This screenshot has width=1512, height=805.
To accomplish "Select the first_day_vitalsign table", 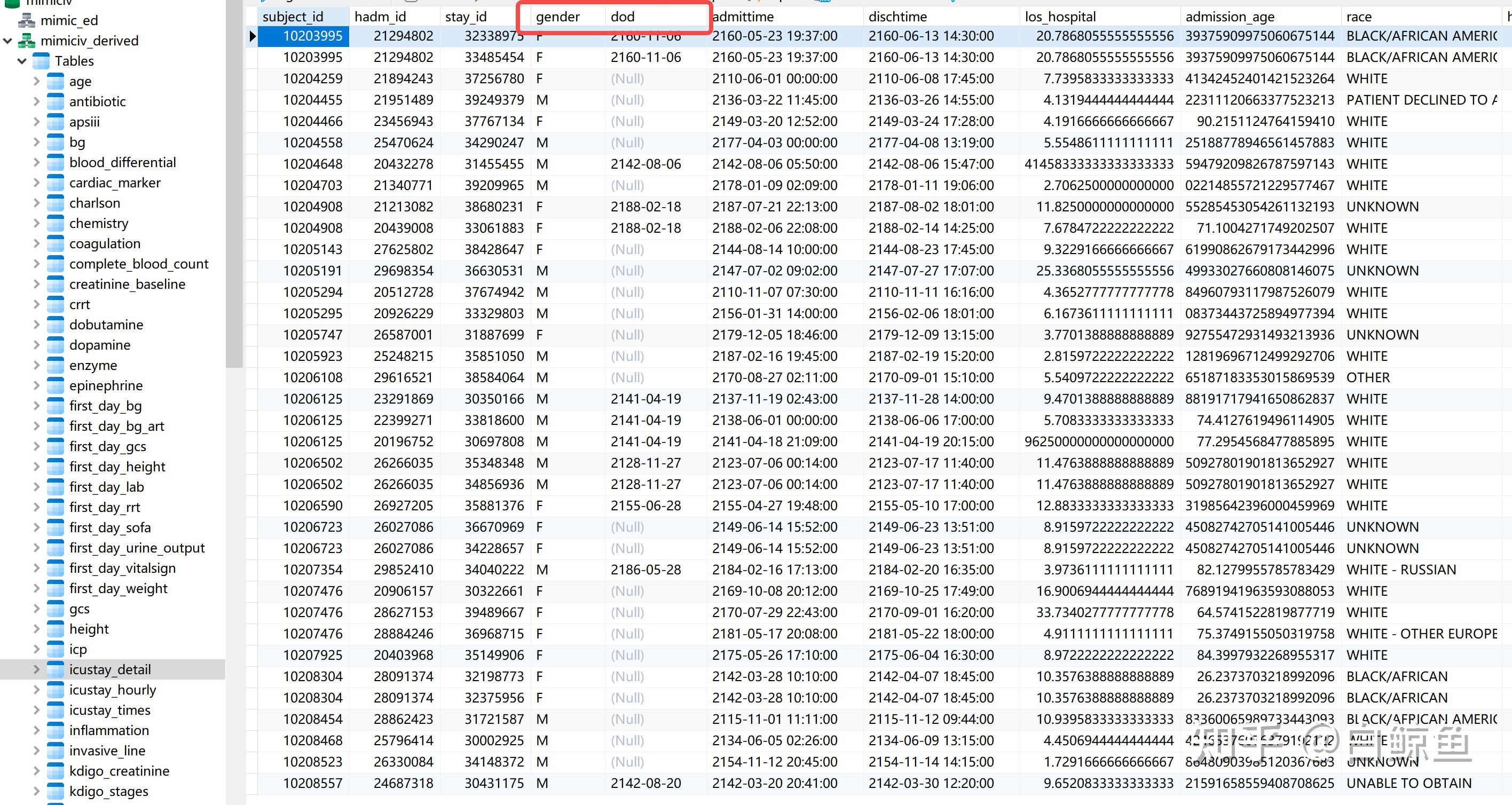I will point(122,568).
